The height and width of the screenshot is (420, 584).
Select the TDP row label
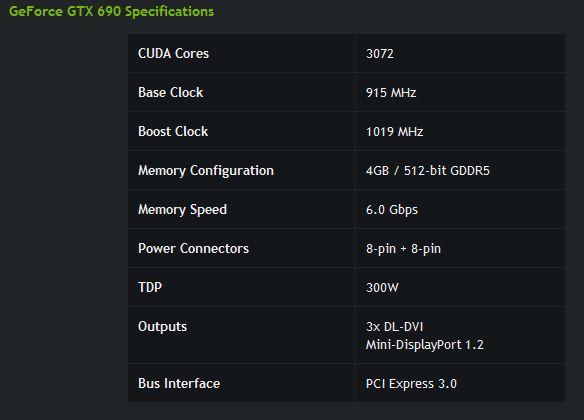(x=150, y=287)
